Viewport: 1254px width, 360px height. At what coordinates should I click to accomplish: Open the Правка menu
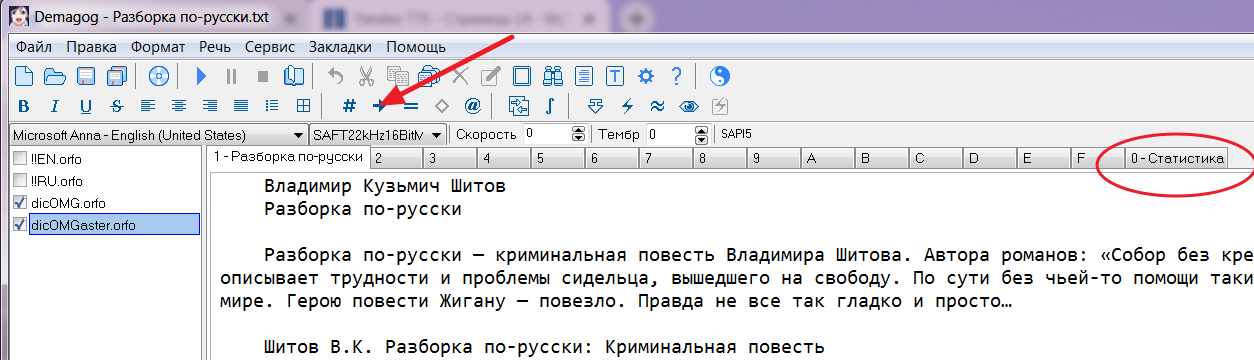point(92,46)
